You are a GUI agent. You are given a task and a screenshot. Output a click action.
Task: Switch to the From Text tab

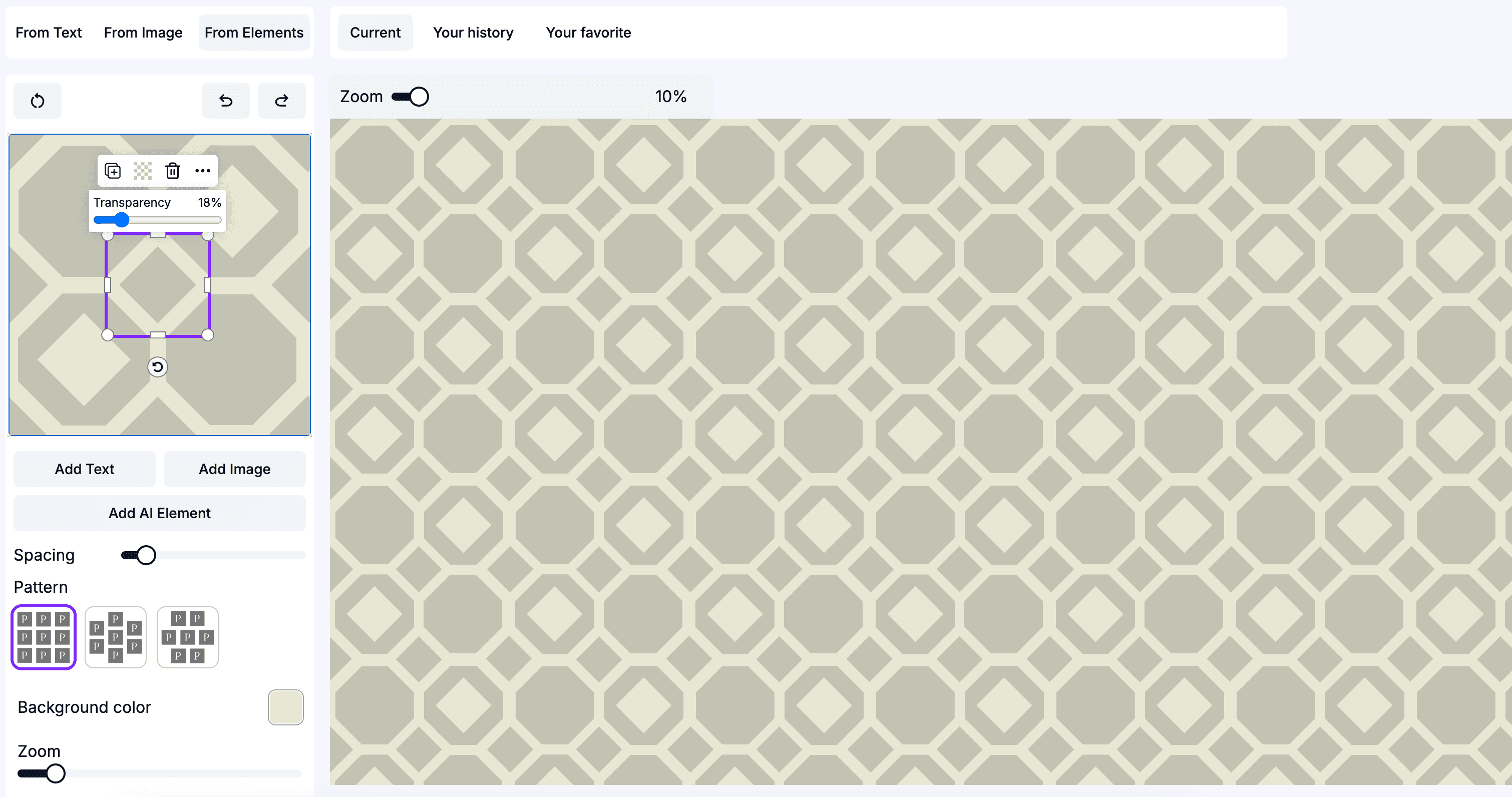(49, 32)
